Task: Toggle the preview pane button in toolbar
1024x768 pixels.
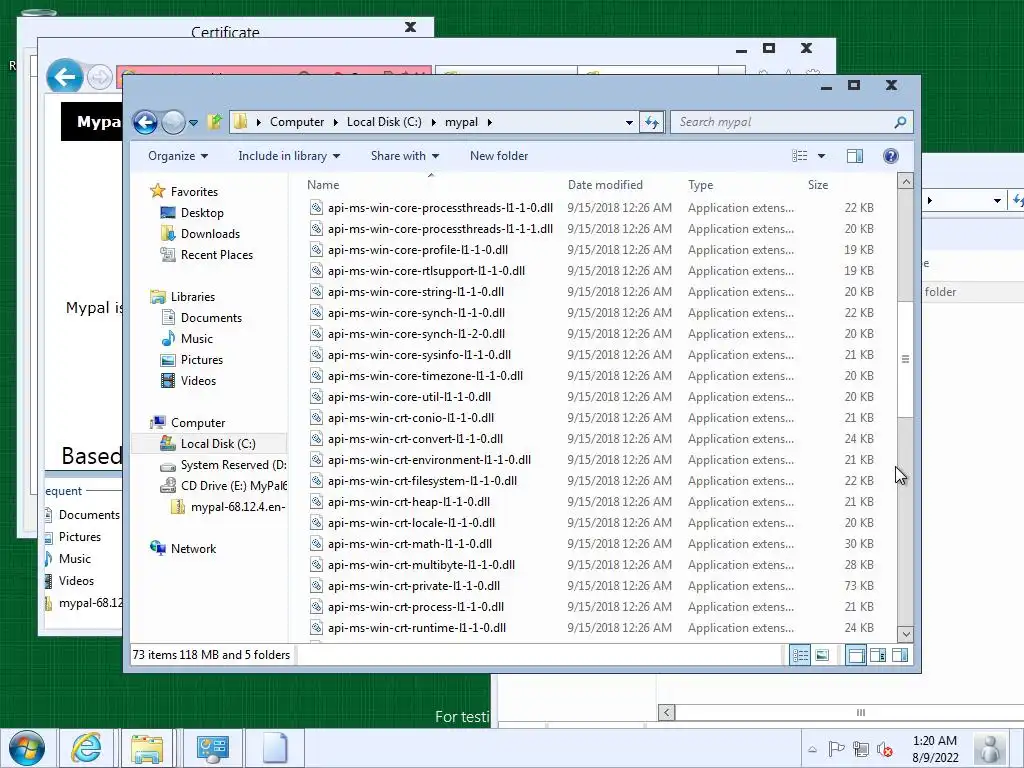Action: click(x=855, y=156)
